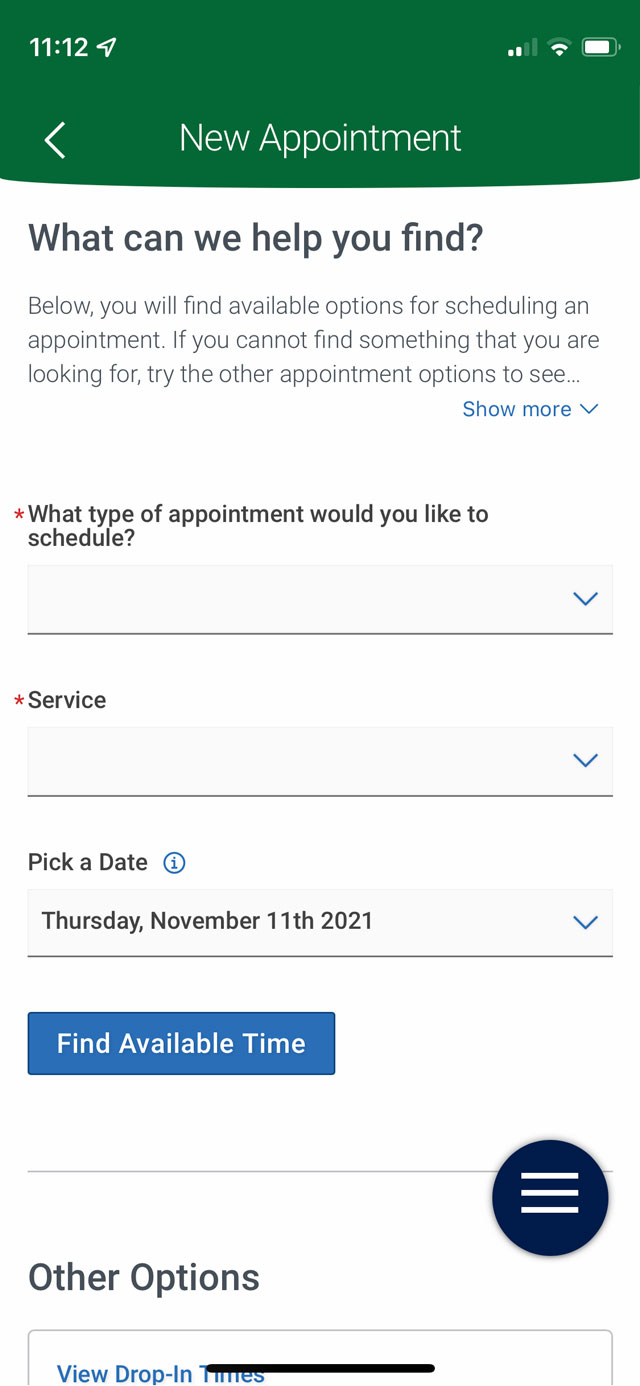Tap the Pick a Date info icon

[174, 863]
